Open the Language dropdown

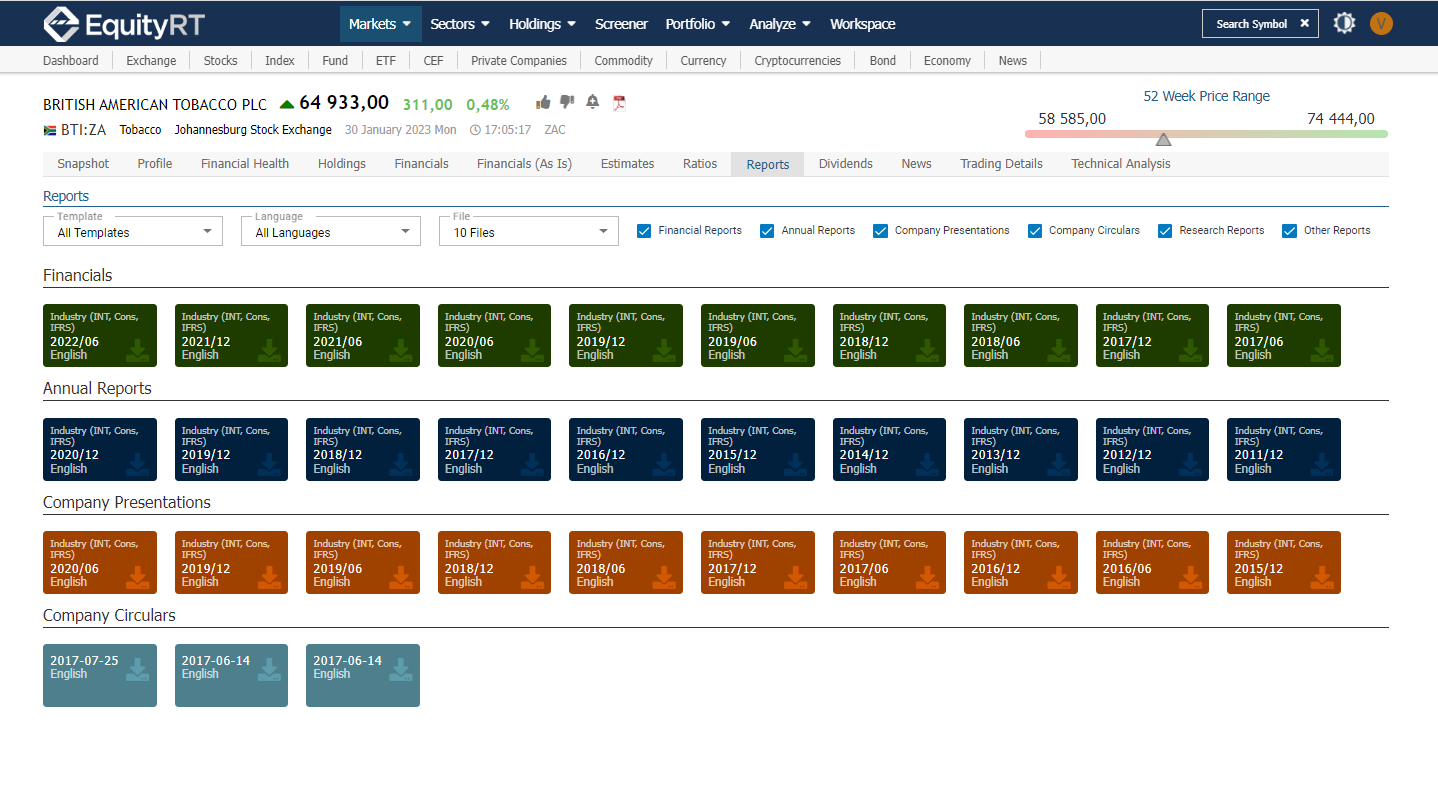pyautogui.click(x=331, y=231)
